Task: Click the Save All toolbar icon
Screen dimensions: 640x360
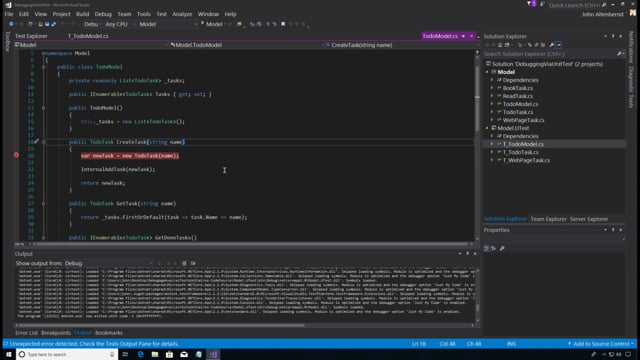Action: point(53,24)
